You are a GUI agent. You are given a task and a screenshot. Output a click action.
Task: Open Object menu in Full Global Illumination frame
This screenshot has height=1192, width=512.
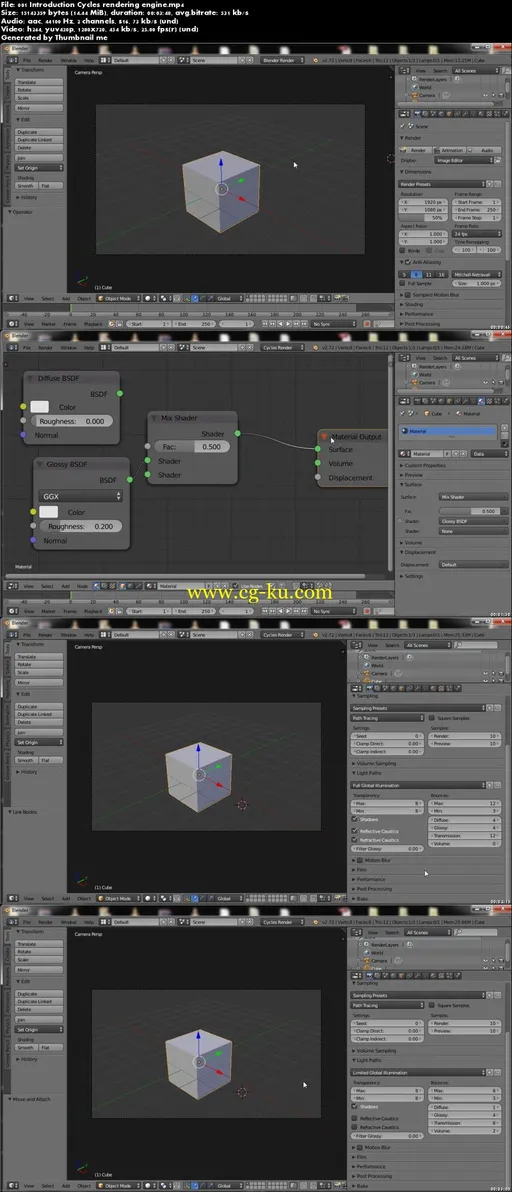tap(84, 898)
